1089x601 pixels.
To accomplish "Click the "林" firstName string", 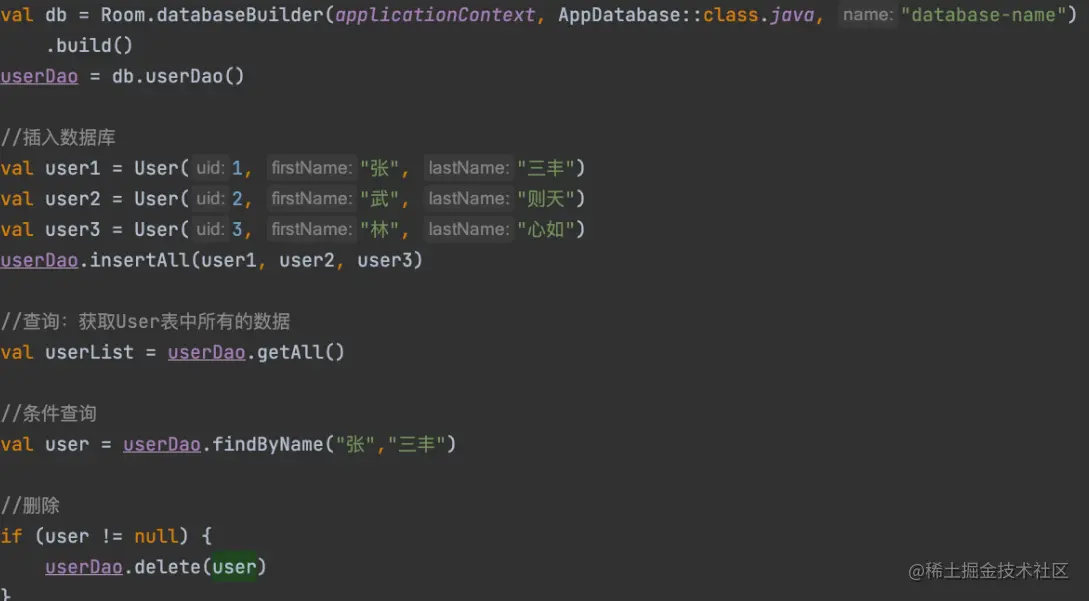I will pos(379,229).
